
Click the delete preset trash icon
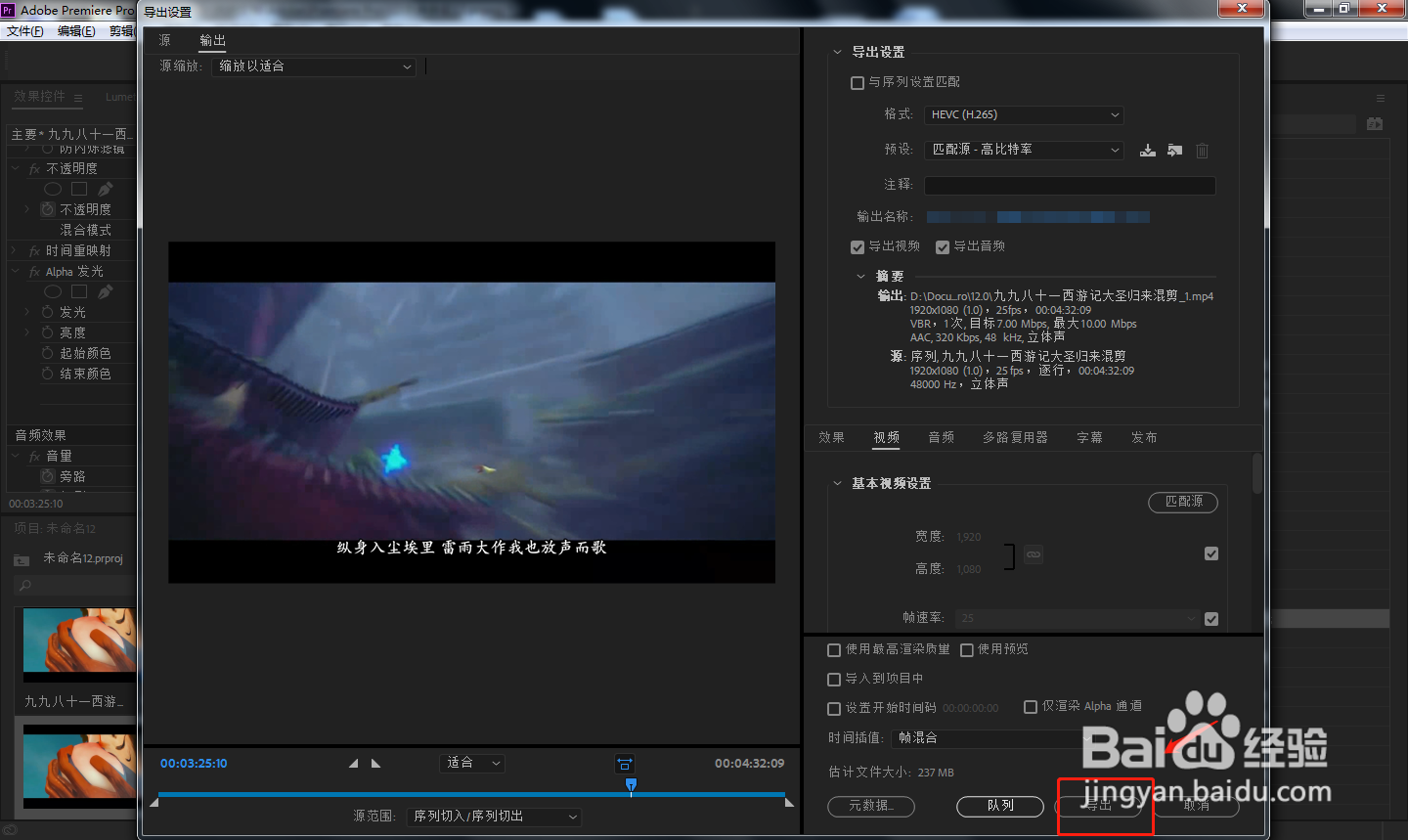click(1203, 151)
